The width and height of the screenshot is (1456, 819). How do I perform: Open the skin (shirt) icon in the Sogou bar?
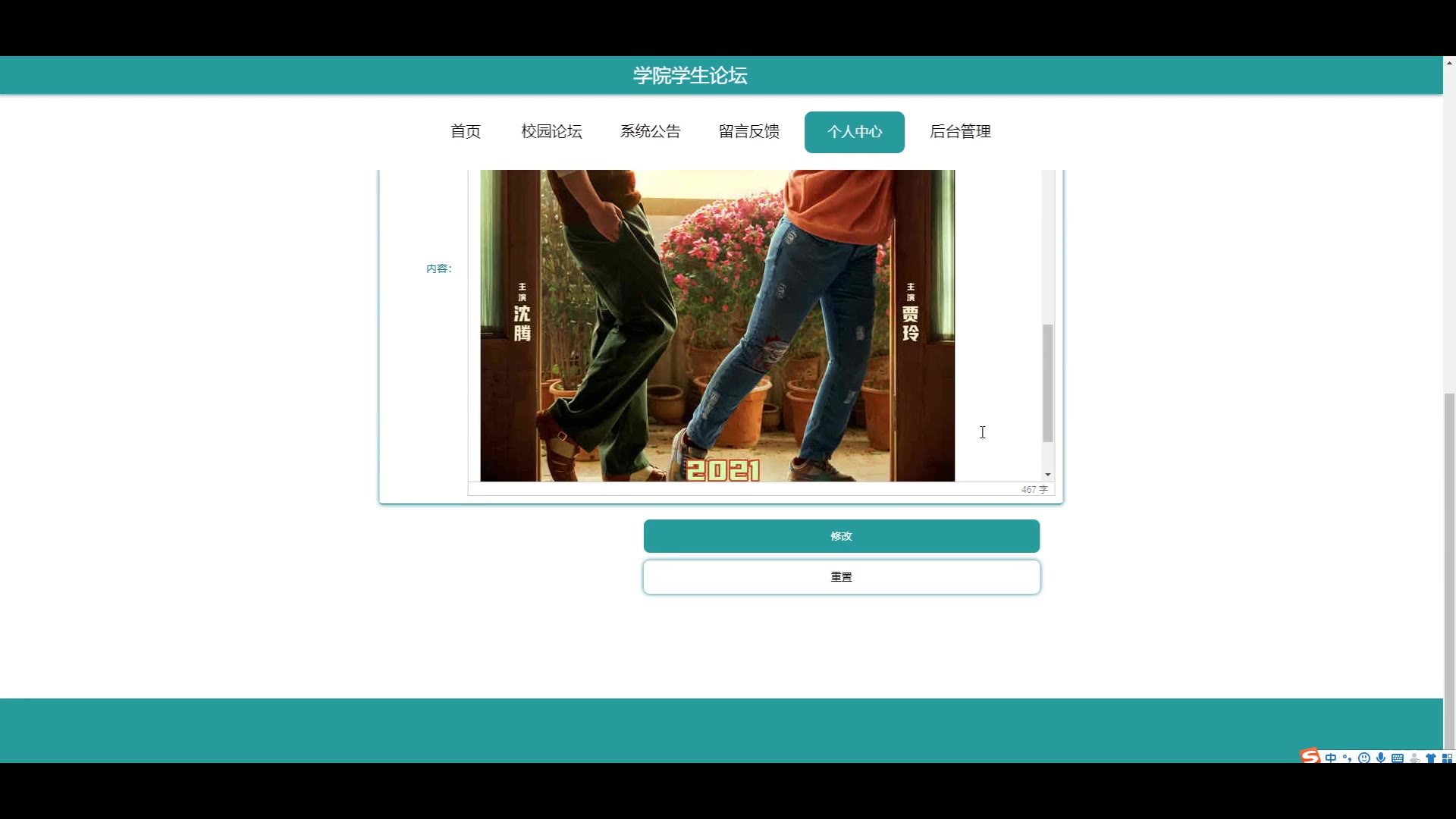pyautogui.click(x=1430, y=758)
